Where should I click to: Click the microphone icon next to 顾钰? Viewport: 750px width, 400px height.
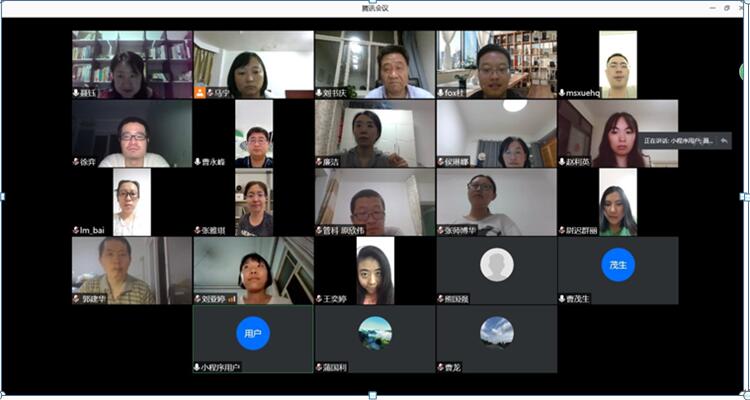click(x=76, y=93)
